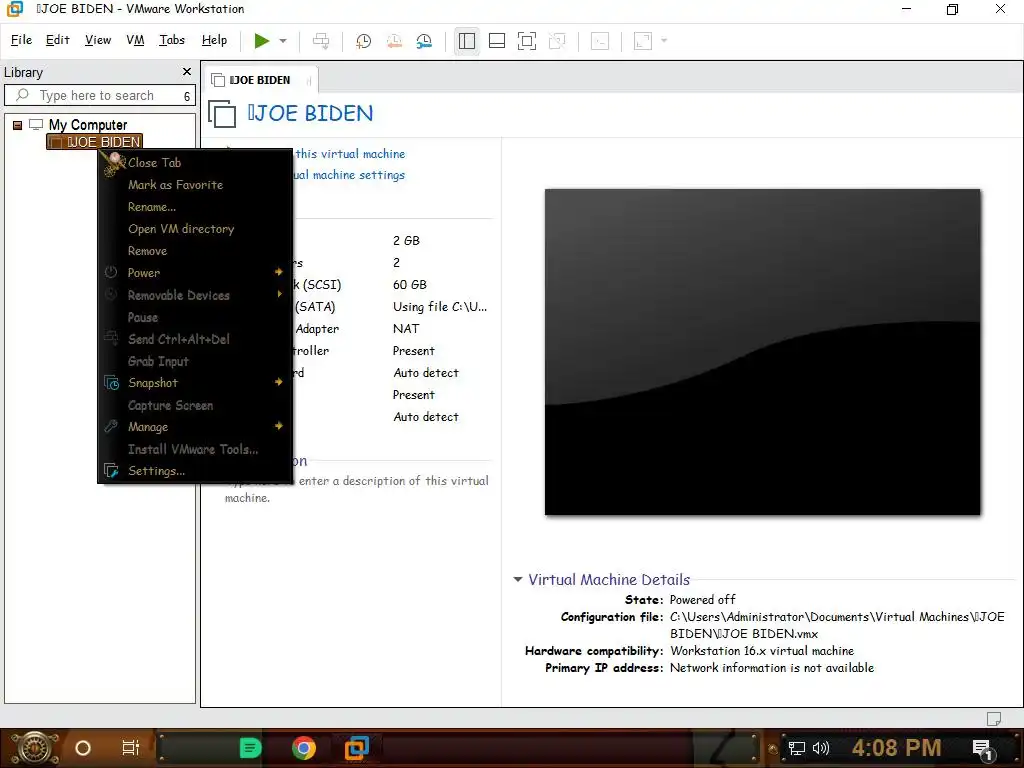
Task: Click the Manage wrench icon in context menu
Action: (x=112, y=426)
